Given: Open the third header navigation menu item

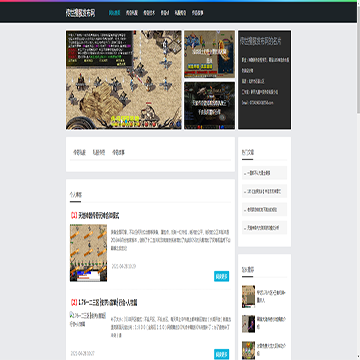Looking at the screenshot, I should tap(149, 13).
